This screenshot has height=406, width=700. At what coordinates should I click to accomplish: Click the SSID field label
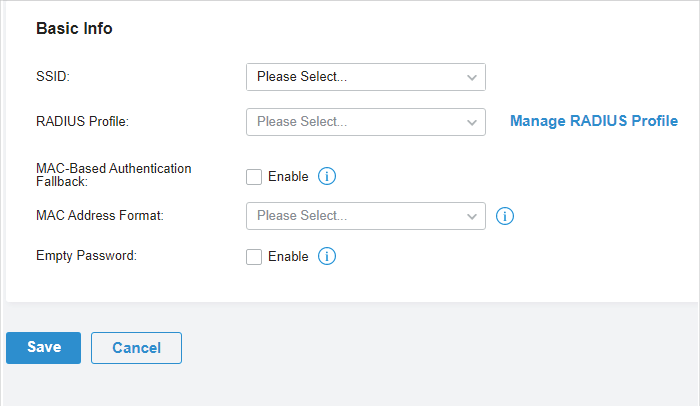pyautogui.click(x=53, y=76)
